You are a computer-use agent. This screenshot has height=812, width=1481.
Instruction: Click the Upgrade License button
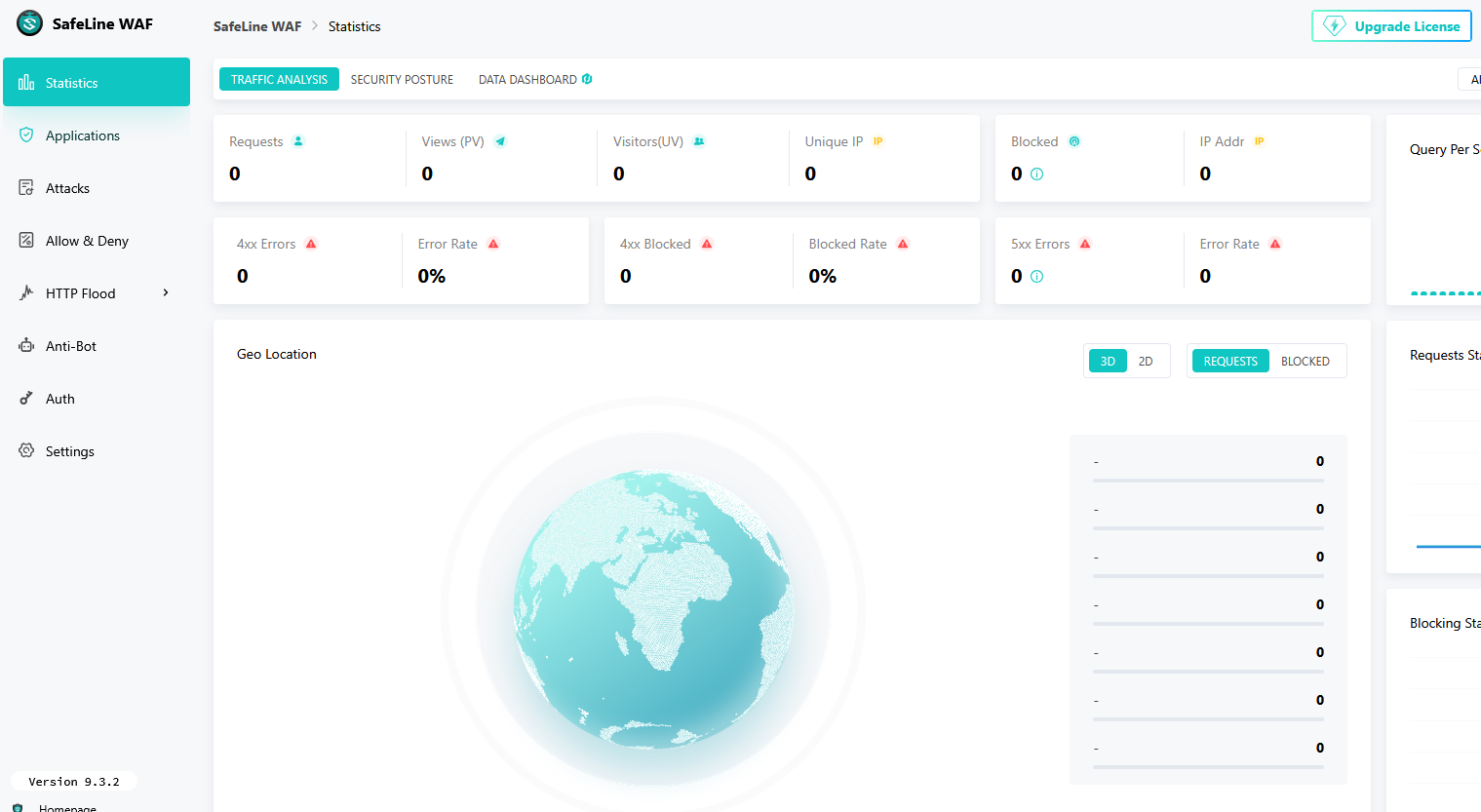1391,26
